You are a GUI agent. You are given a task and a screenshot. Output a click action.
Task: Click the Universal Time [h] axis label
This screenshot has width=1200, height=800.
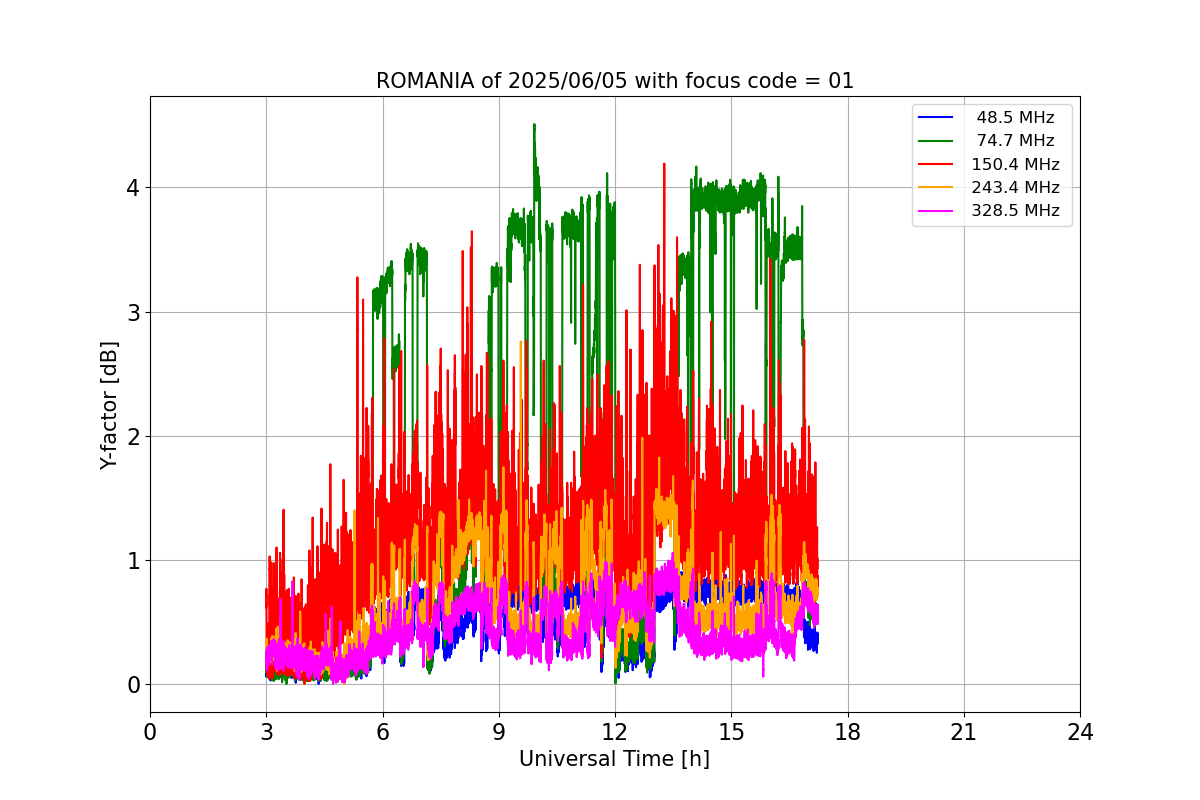tap(614, 759)
